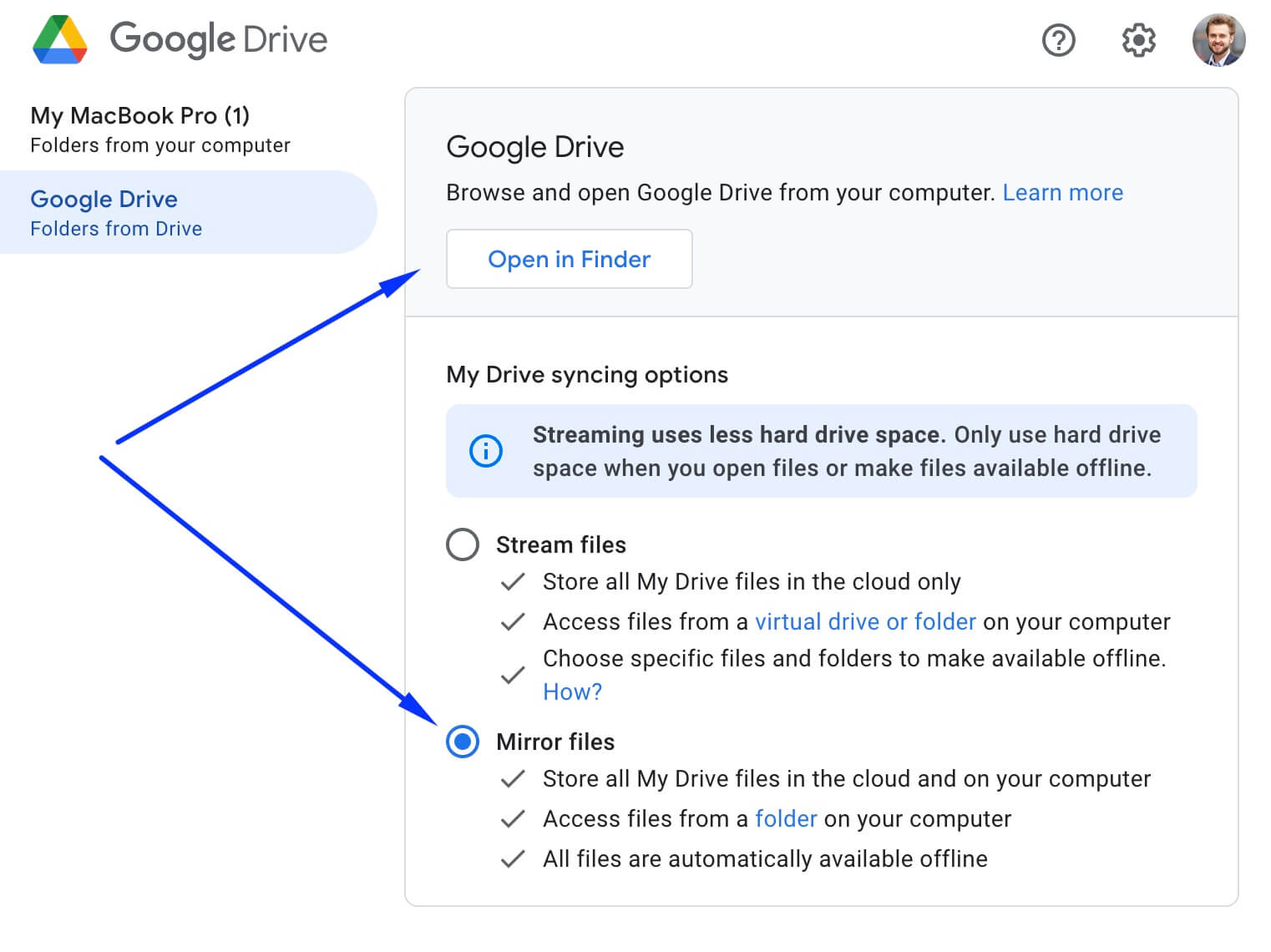The image size is (1271, 952).
Task: Click the My Drive syncing options heading
Action: pos(587,375)
